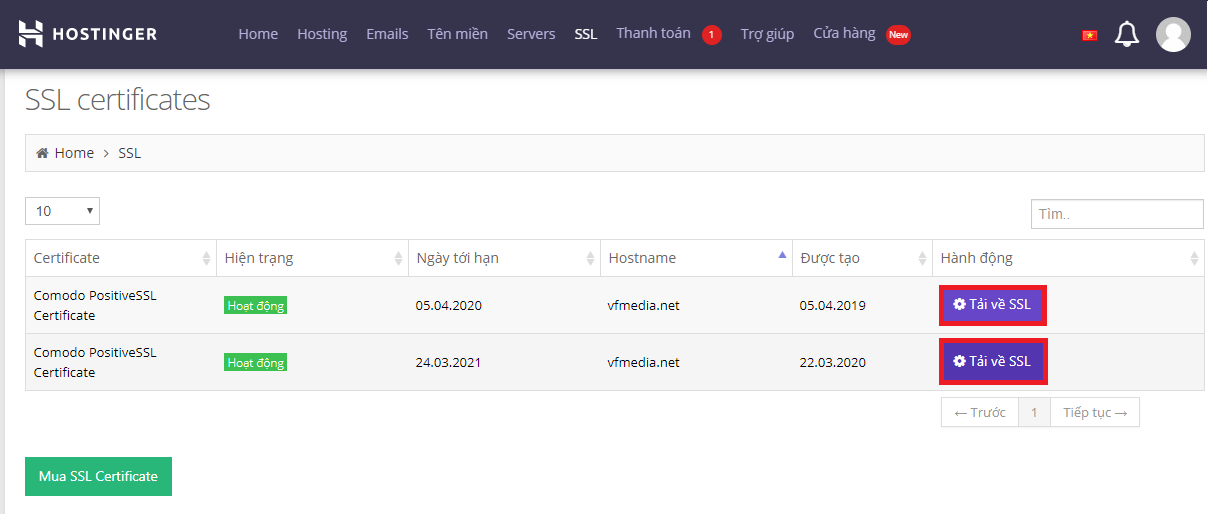1208x514 pixels.
Task: Click Tải về SSL for 05.04.2020 certificate
Action: [x=992, y=305]
